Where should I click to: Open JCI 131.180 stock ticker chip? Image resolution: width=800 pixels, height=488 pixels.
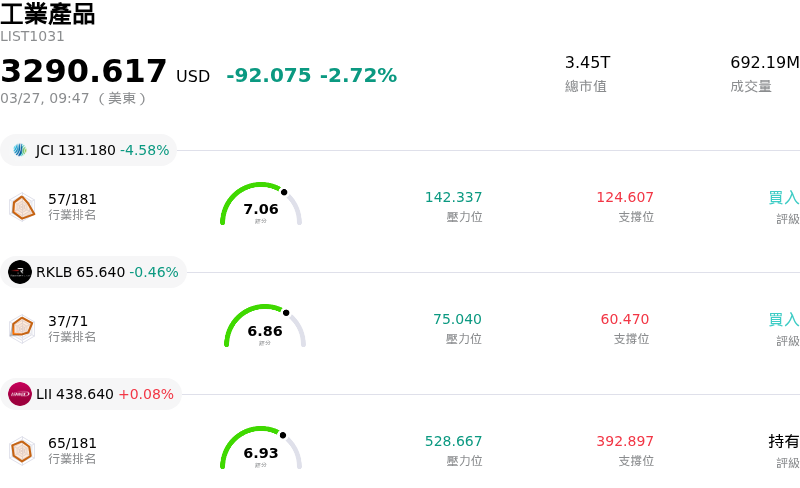[90, 150]
